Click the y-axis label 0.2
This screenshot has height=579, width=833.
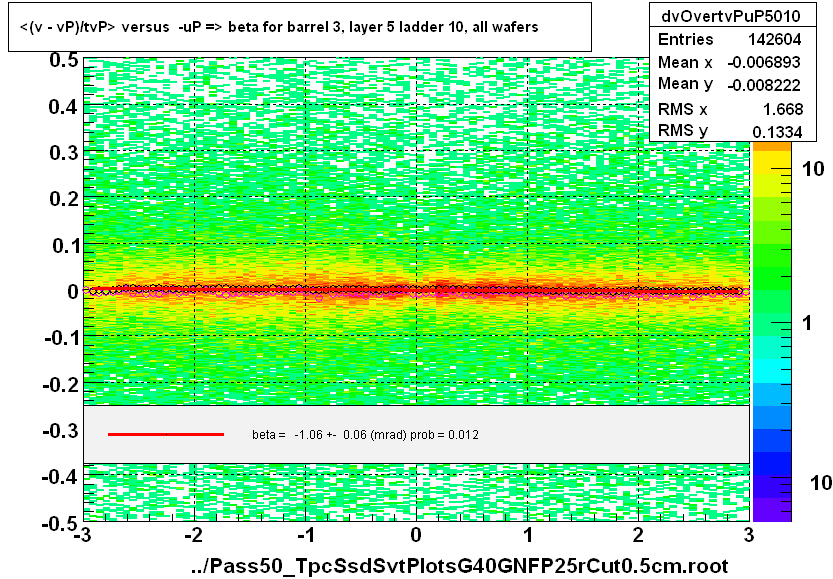[64, 199]
